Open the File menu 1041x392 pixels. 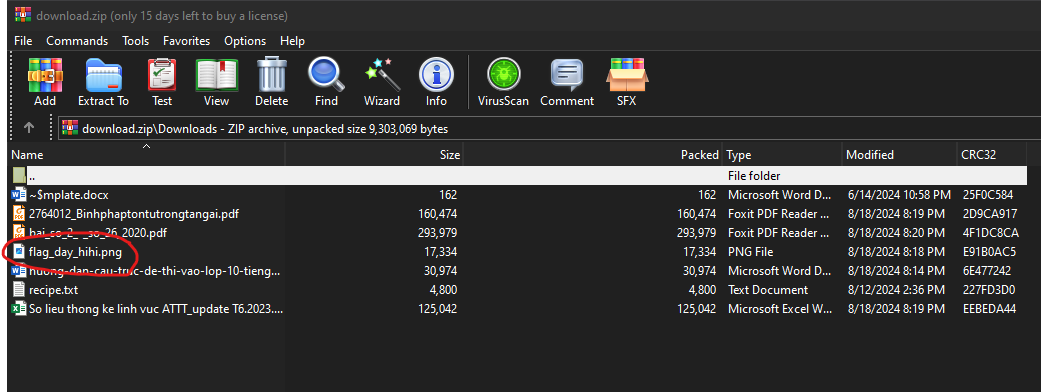23,41
